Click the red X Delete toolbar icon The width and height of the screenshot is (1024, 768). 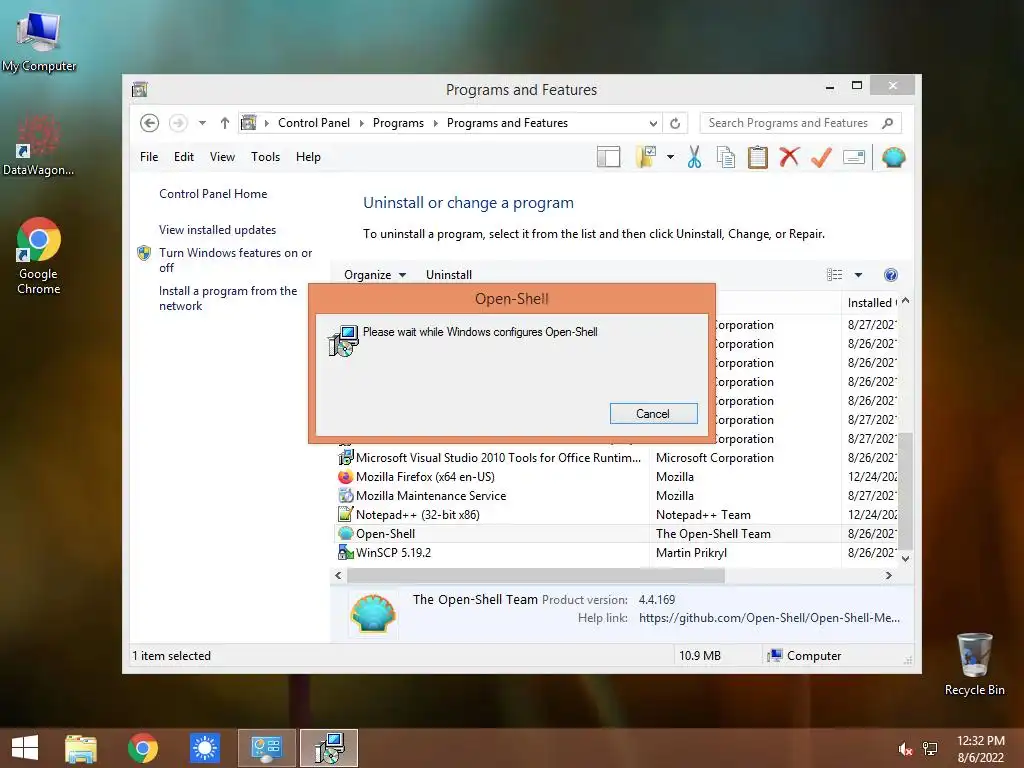click(789, 157)
